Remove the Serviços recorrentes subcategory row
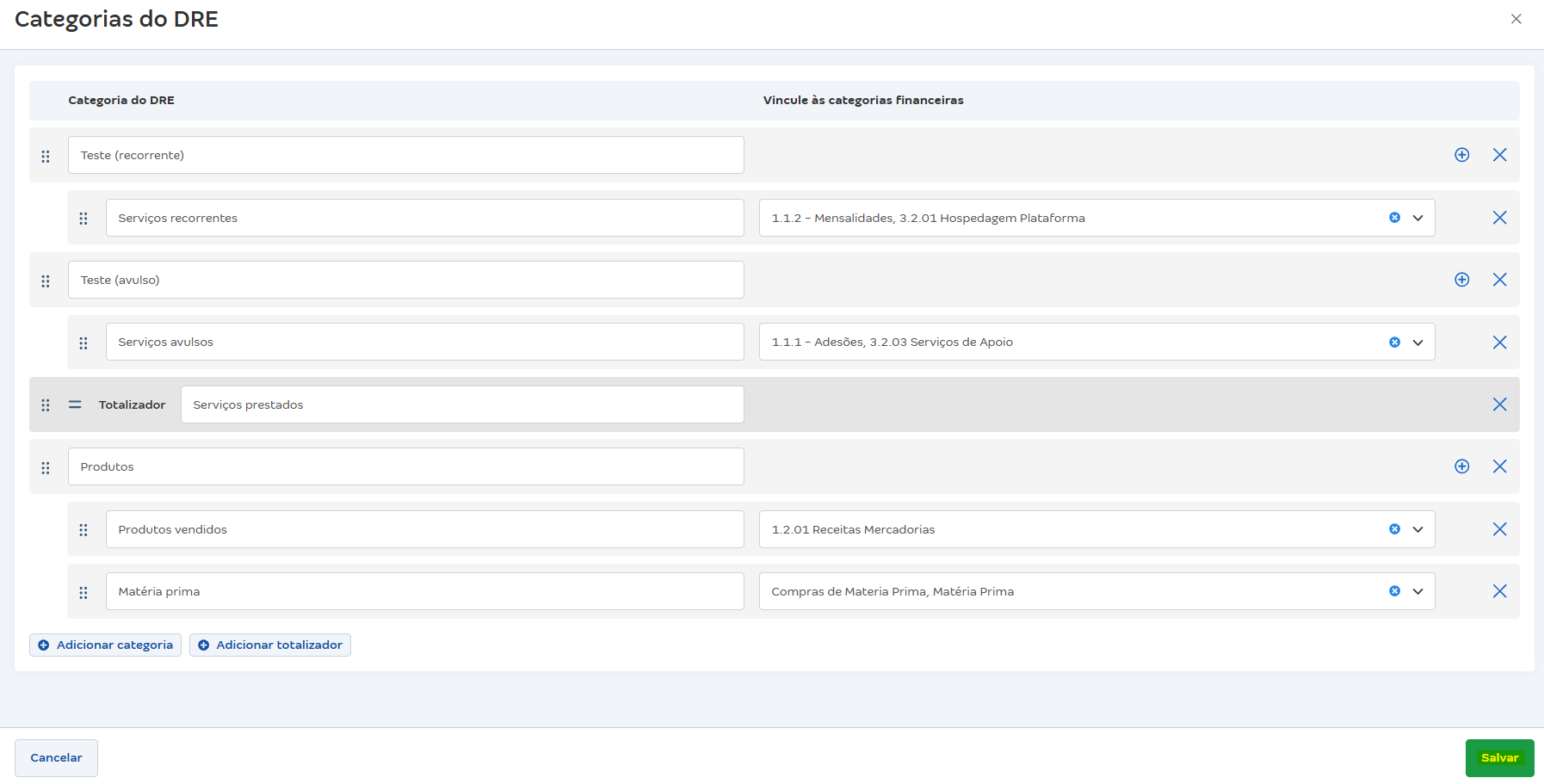Viewport: 1544px width, 784px height. (1499, 218)
